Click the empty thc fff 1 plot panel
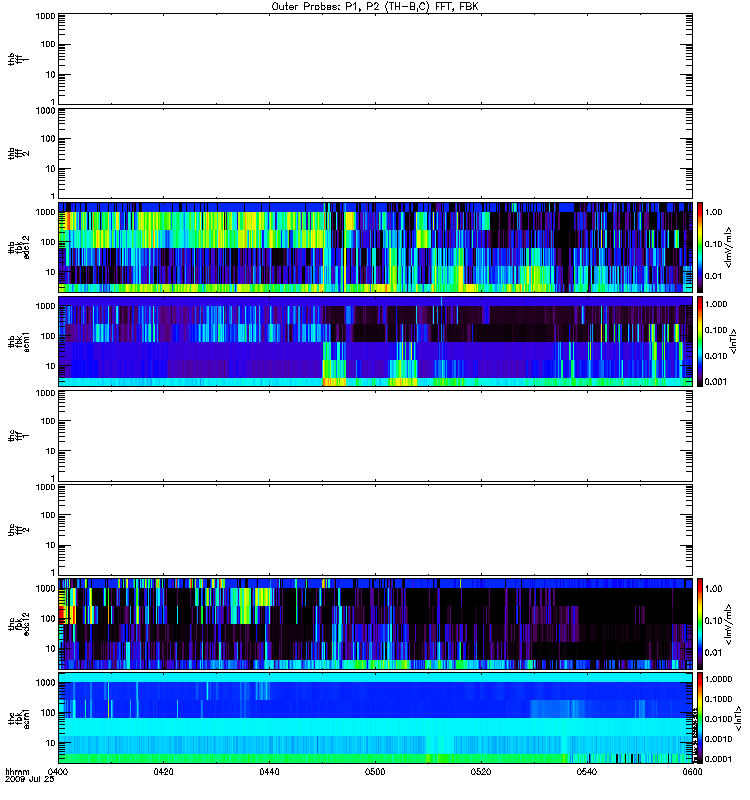This screenshot has width=750, height=800. click(x=375, y=436)
